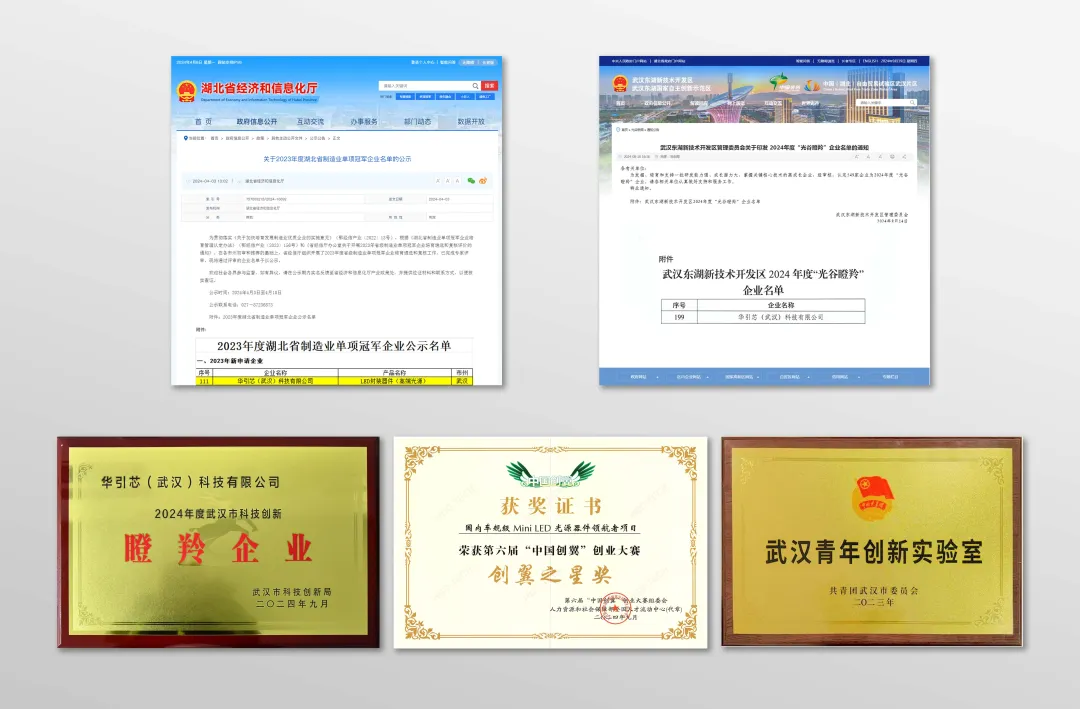Open the 数据开放 navigation tab
This screenshot has height=709, width=1080.
pos(471,121)
